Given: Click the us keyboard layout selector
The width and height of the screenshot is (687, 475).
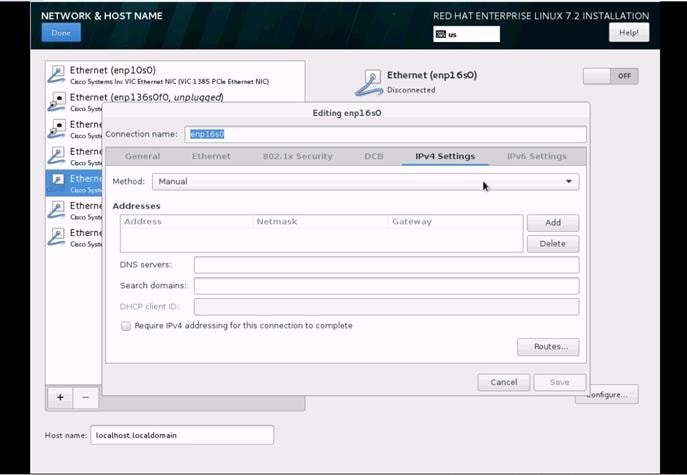Looking at the screenshot, I should (x=466, y=34).
